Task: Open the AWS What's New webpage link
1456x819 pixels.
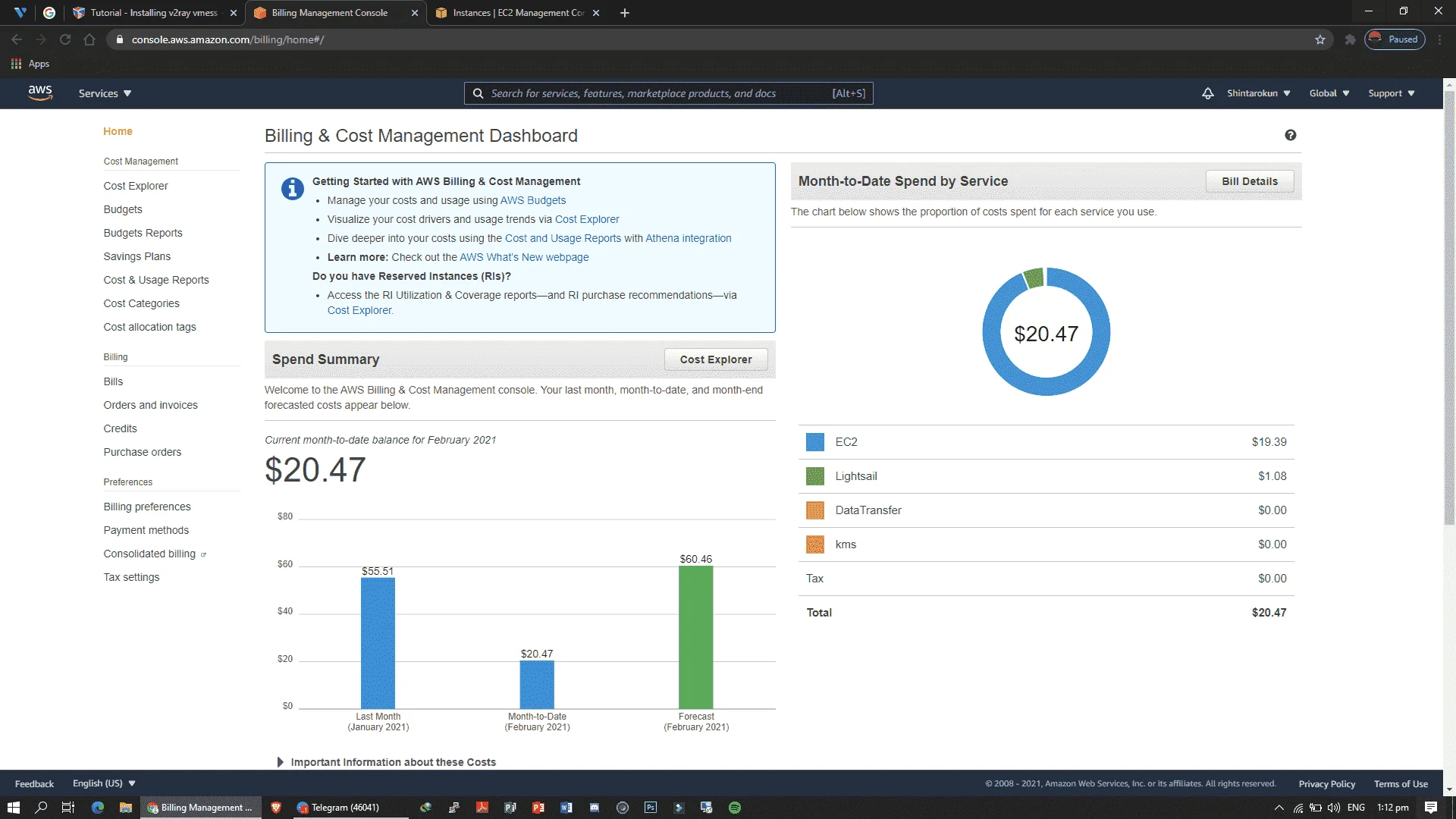Action: [x=524, y=257]
